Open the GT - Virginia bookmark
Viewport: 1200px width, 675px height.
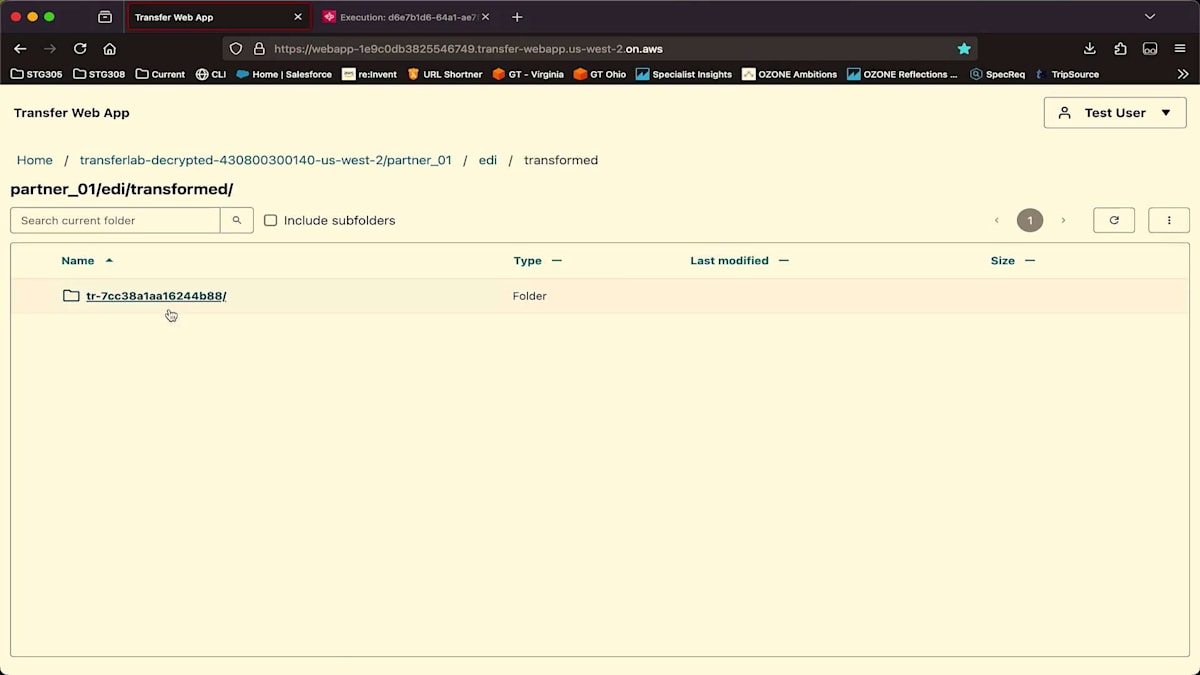pos(529,74)
